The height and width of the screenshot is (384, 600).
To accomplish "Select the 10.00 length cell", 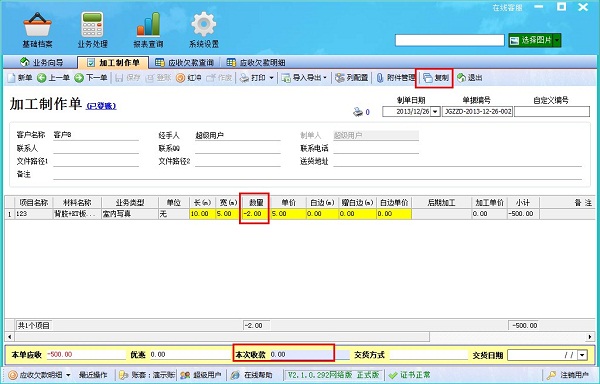I will point(202,214).
